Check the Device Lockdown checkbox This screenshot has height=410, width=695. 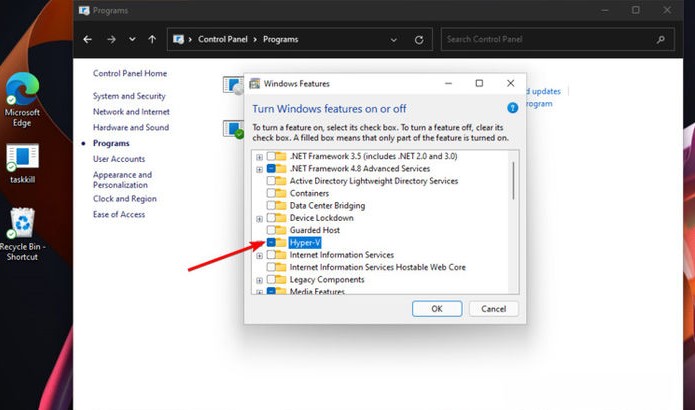[x=271, y=218]
